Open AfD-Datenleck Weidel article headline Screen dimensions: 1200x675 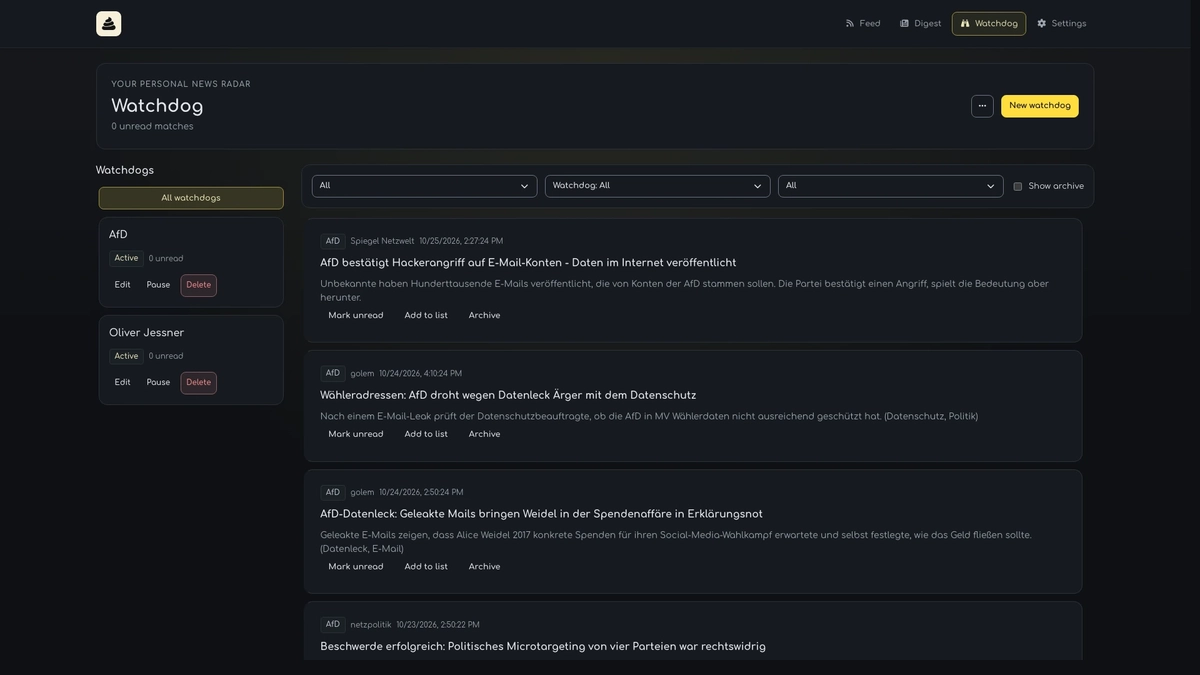point(541,514)
